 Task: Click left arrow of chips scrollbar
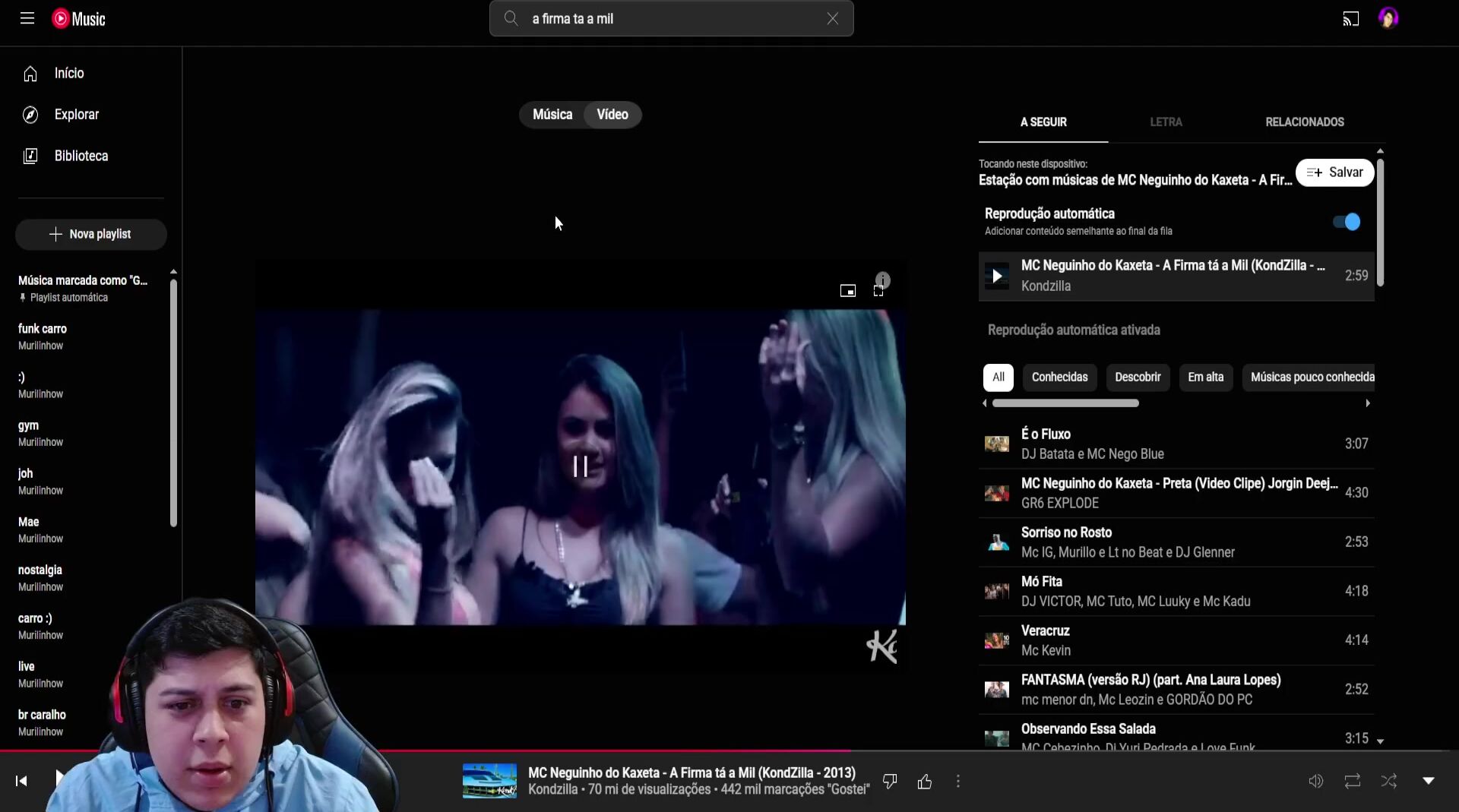tap(985, 403)
